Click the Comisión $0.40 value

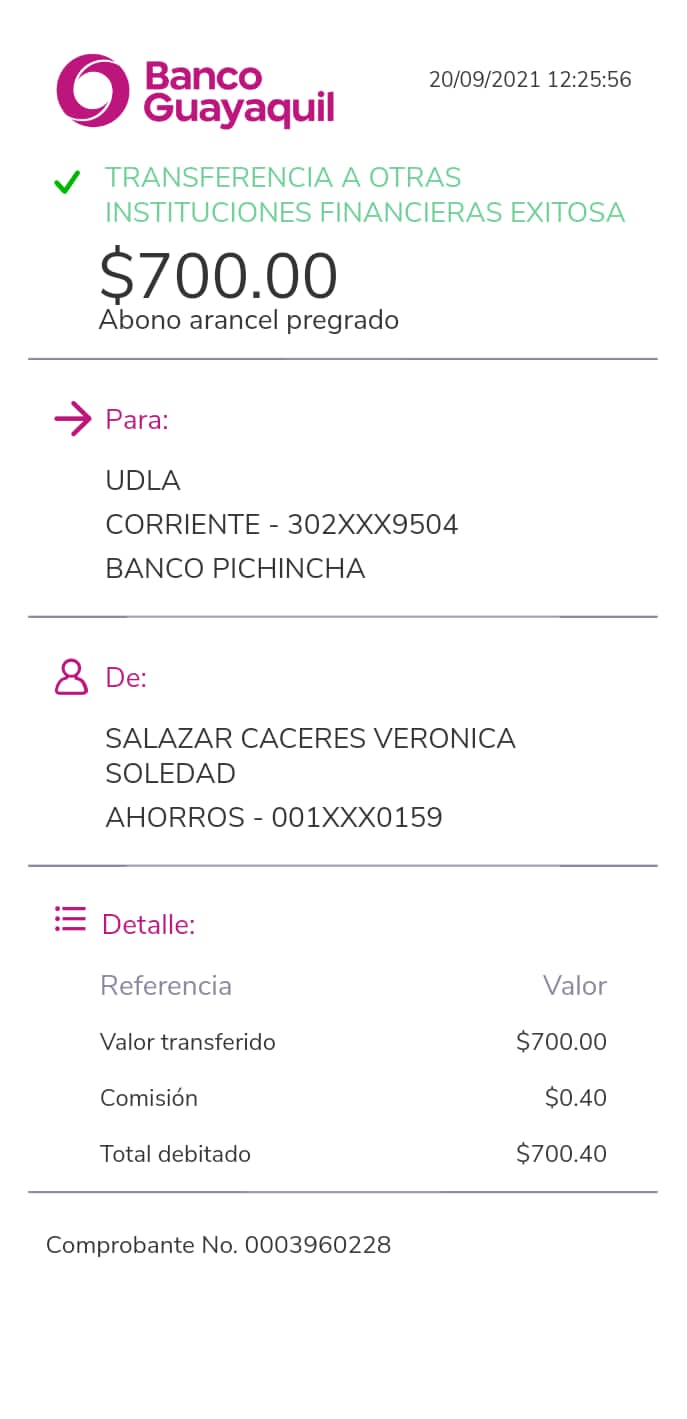pyautogui.click(x=575, y=1098)
